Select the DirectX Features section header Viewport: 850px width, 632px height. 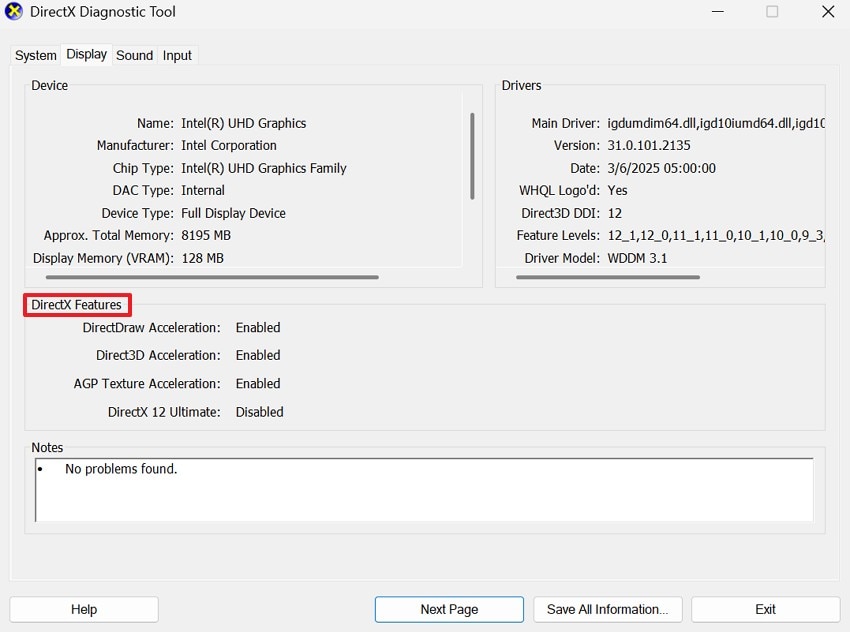tap(76, 306)
